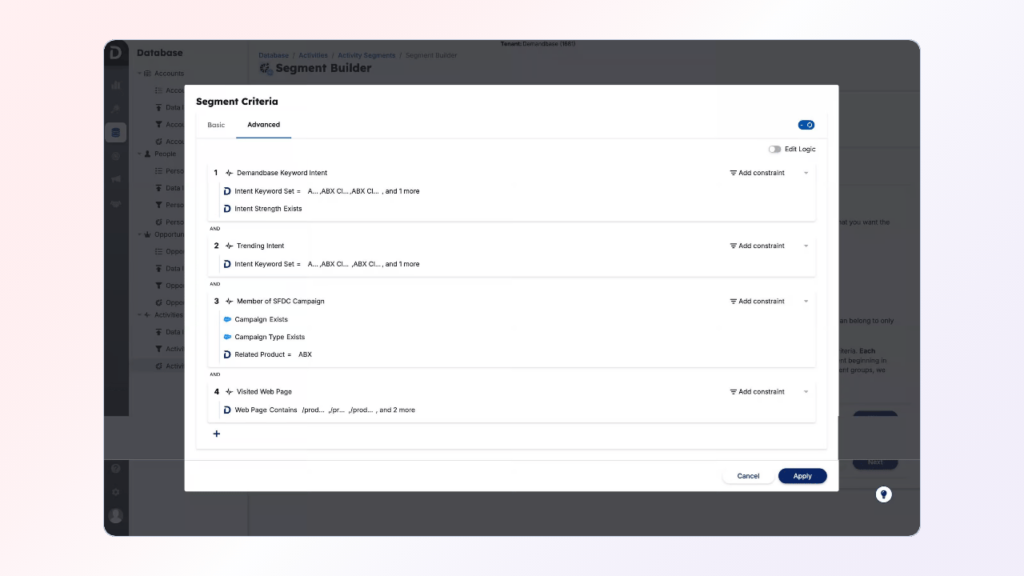Expand the Member of SFDC Campaign dropdown arrow
This screenshot has height=576, width=1024.
(806, 301)
